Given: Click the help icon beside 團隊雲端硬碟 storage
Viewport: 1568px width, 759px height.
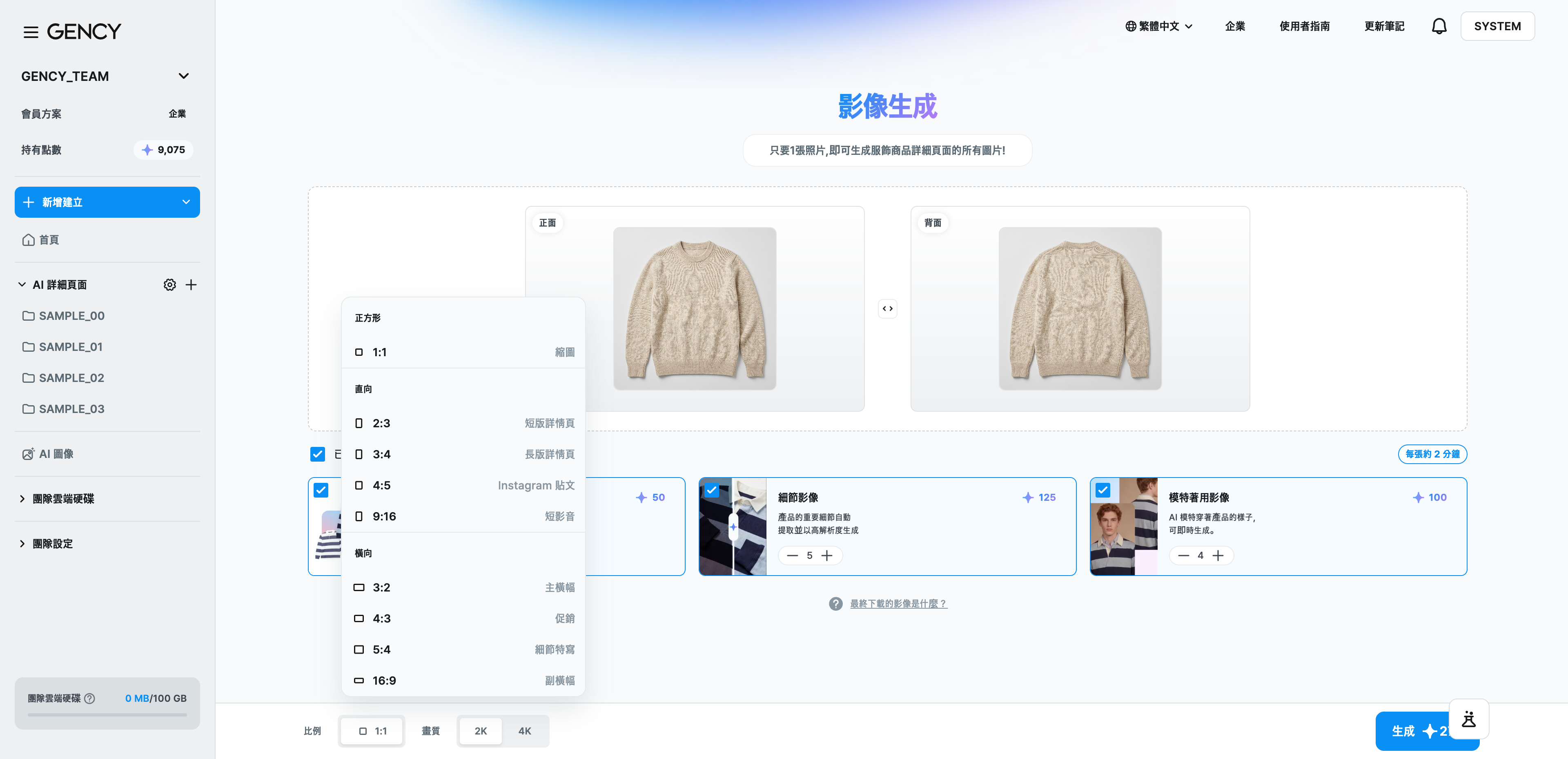Looking at the screenshot, I should 89,698.
